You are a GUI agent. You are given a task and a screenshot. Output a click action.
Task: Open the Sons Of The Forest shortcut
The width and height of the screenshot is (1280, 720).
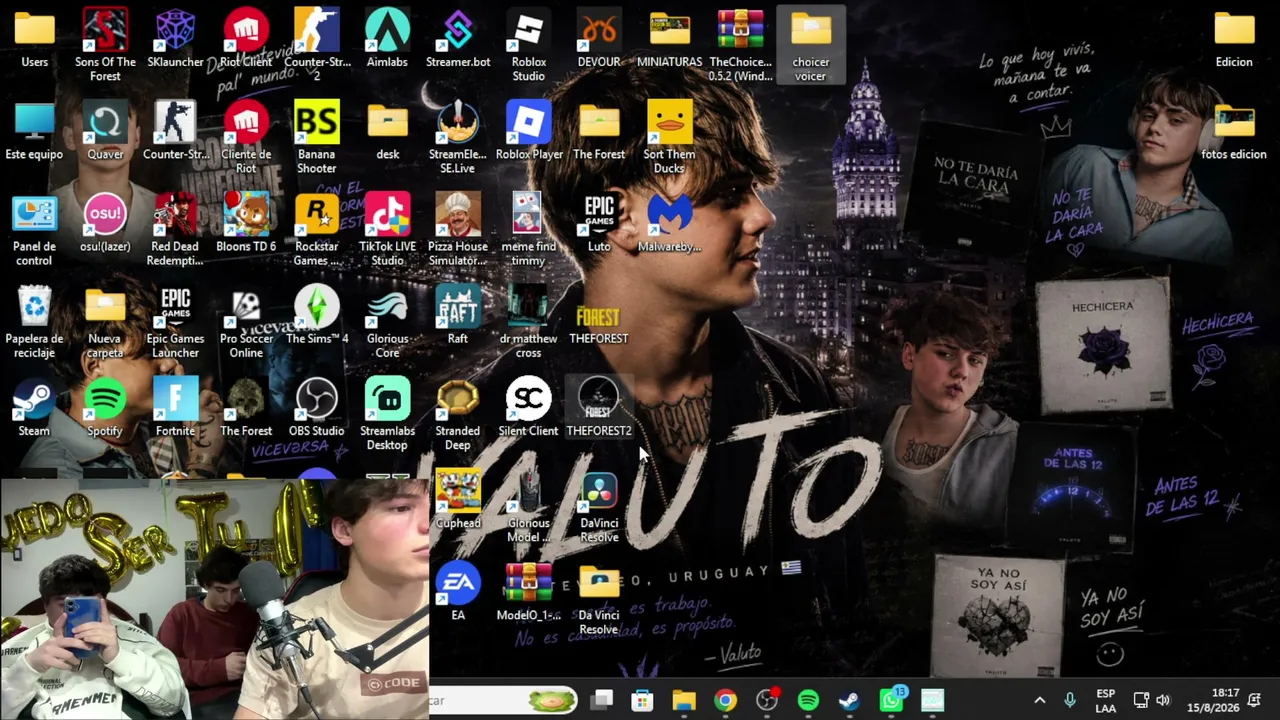[105, 45]
